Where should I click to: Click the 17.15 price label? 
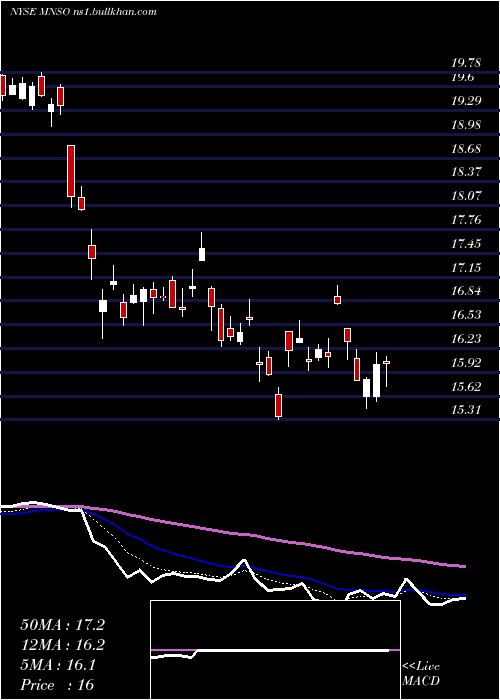(466, 268)
